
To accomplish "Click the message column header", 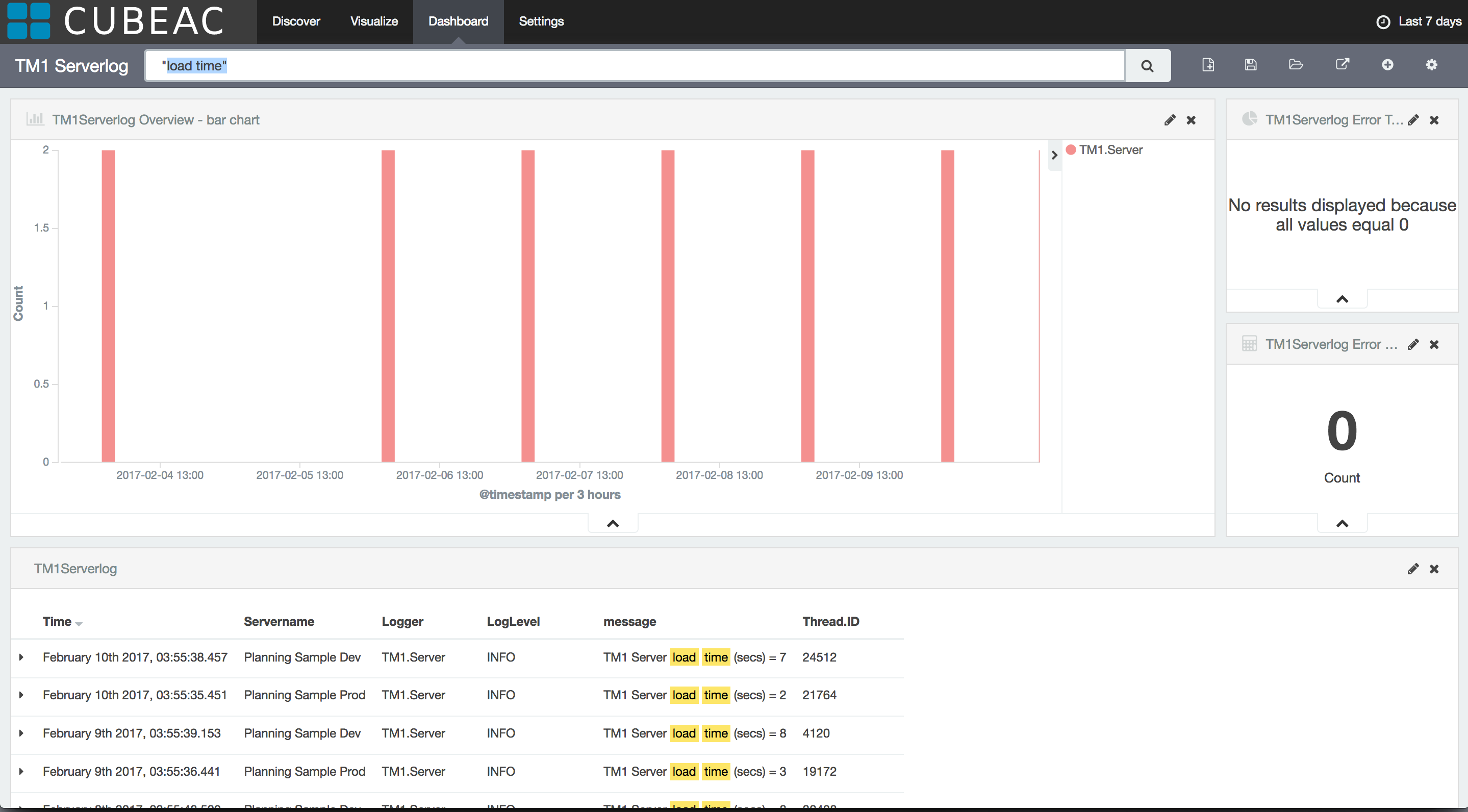I will coord(630,621).
